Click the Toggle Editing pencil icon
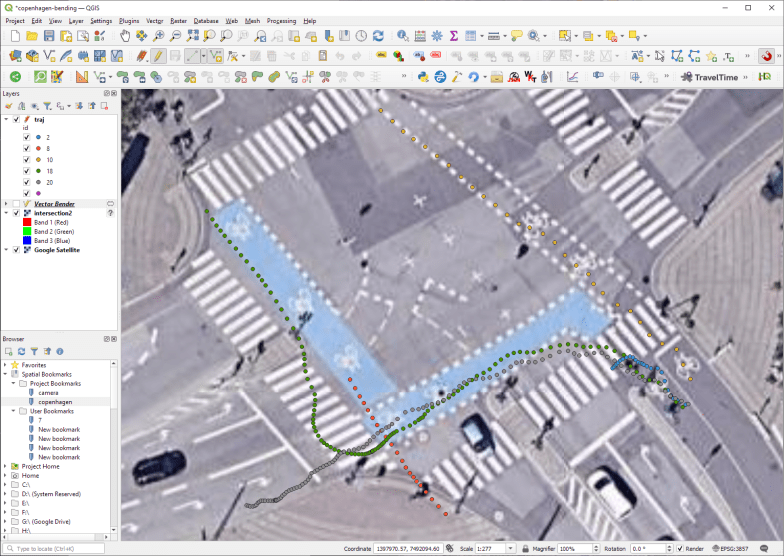Image resolution: width=784 pixels, height=556 pixels. pos(157,56)
